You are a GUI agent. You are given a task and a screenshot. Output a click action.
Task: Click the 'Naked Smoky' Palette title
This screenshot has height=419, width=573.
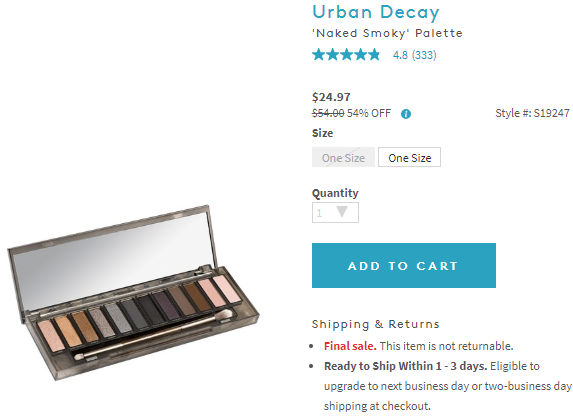387,33
